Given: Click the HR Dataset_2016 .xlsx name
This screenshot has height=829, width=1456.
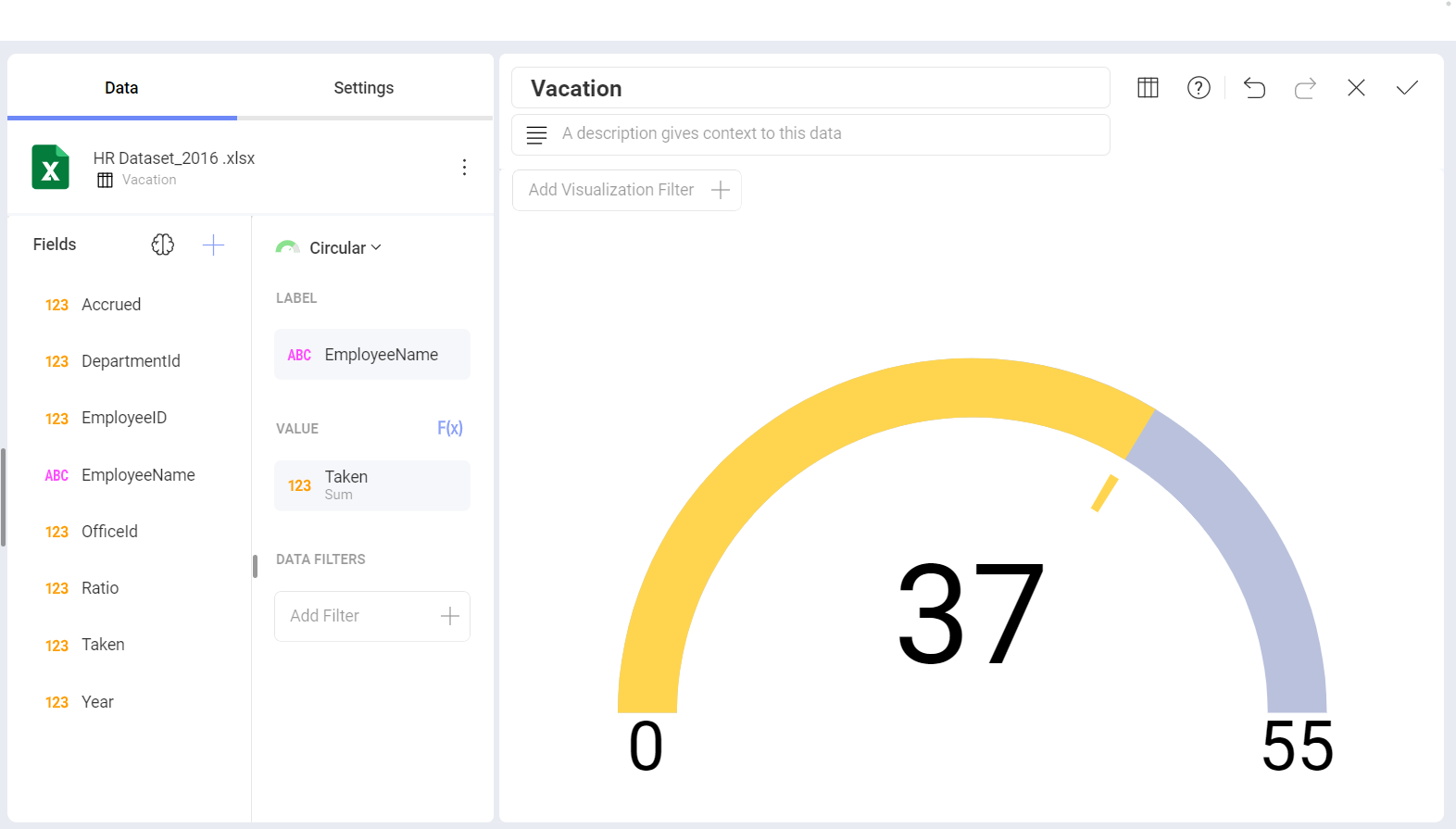Looking at the screenshot, I should (x=174, y=158).
